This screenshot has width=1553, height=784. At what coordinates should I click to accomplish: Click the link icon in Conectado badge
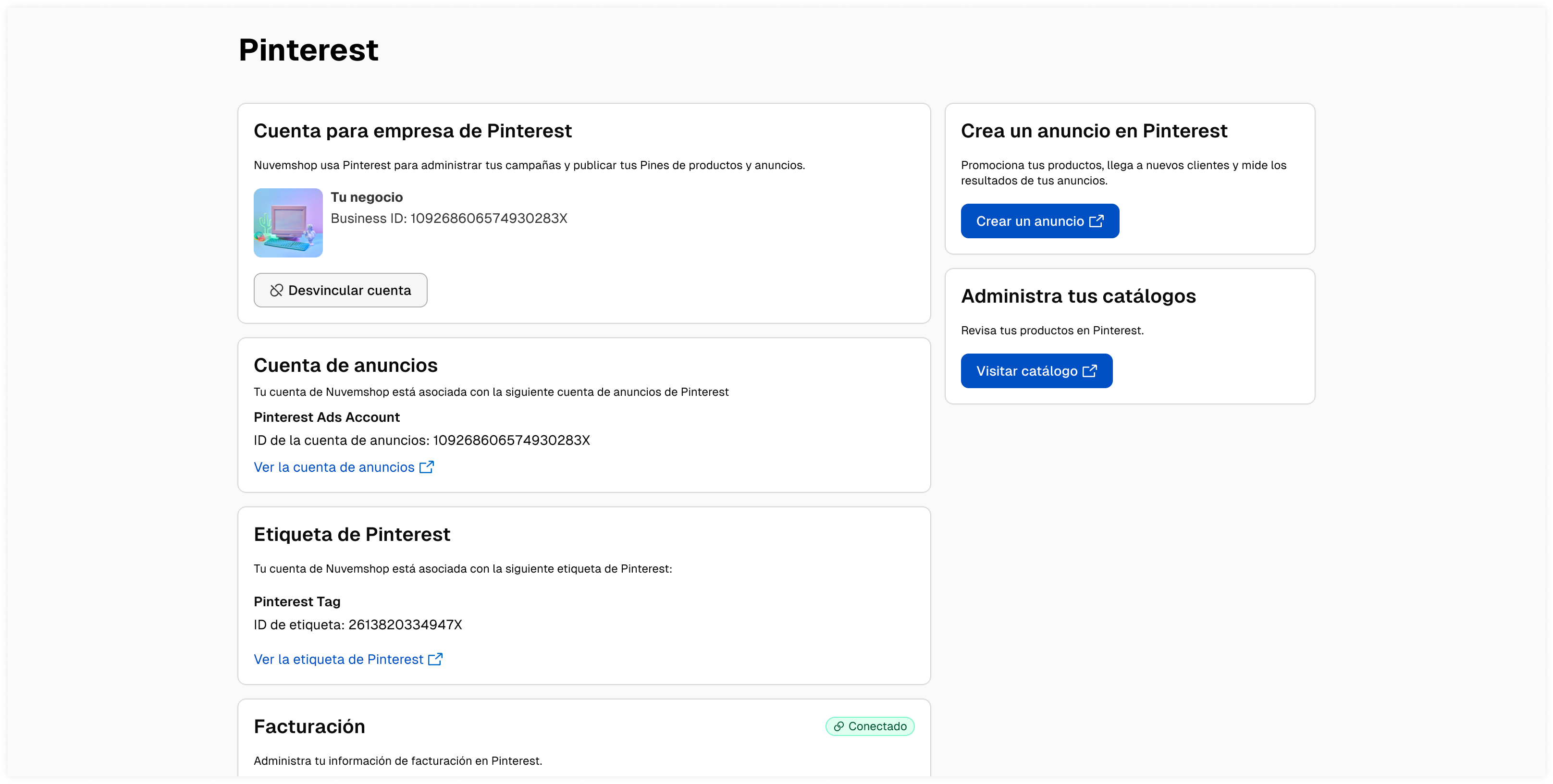point(838,727)
